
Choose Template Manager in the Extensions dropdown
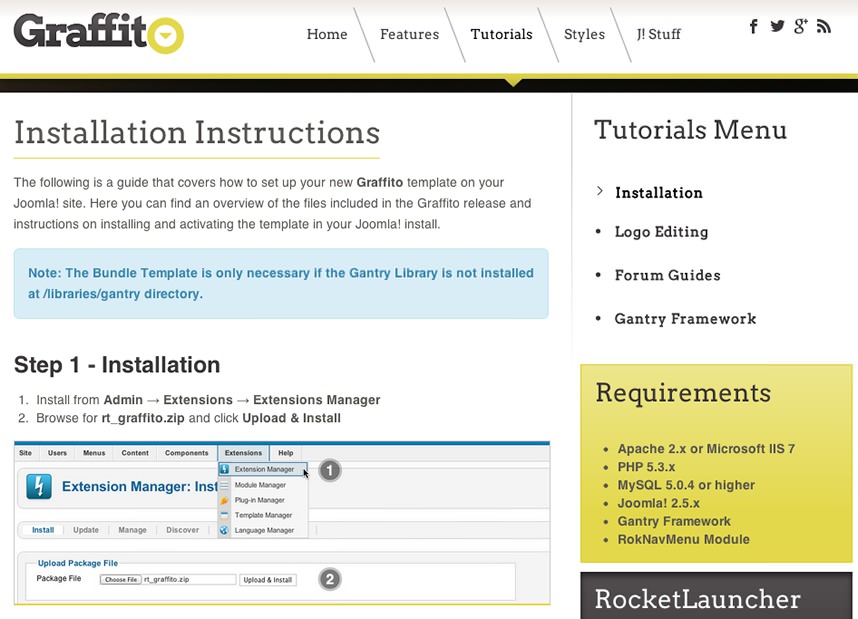(x=263, y=515)
